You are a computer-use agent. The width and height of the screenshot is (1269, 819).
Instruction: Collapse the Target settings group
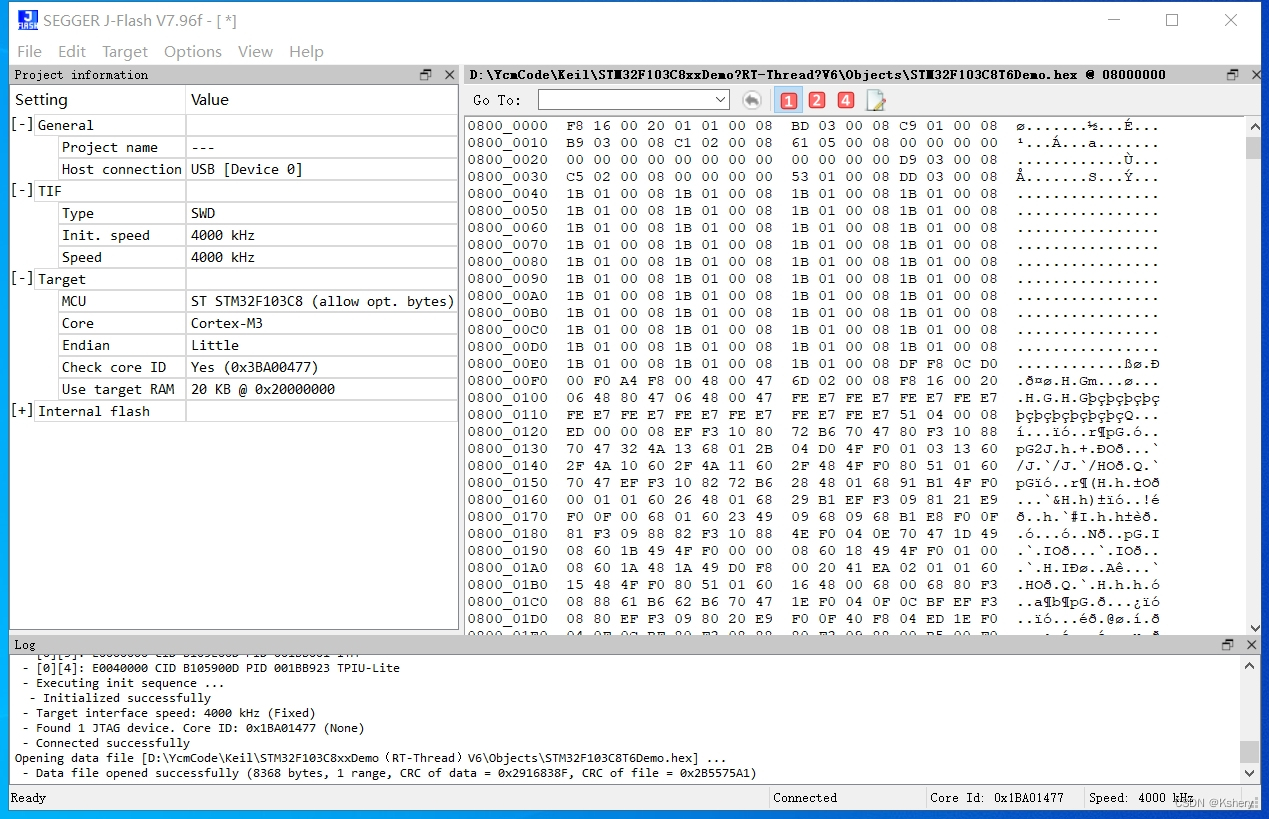click(22, 279)
